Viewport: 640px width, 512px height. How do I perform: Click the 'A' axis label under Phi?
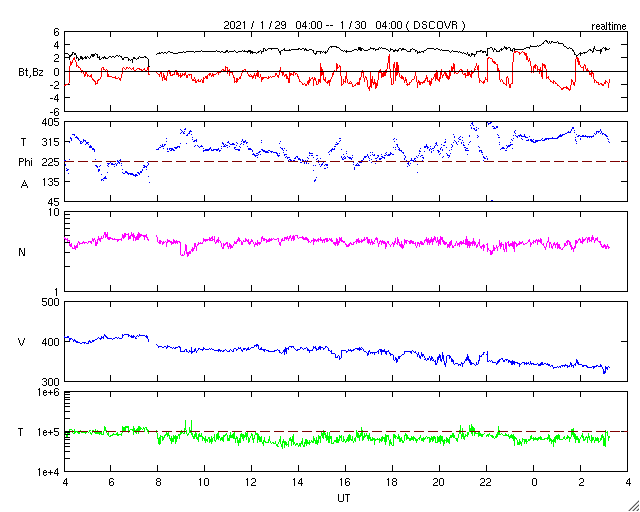tap(25, 184)
